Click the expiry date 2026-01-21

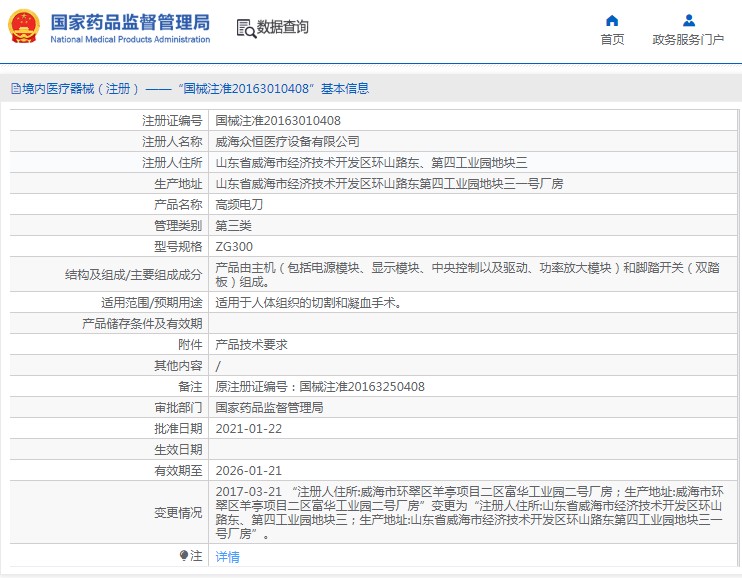248,470
